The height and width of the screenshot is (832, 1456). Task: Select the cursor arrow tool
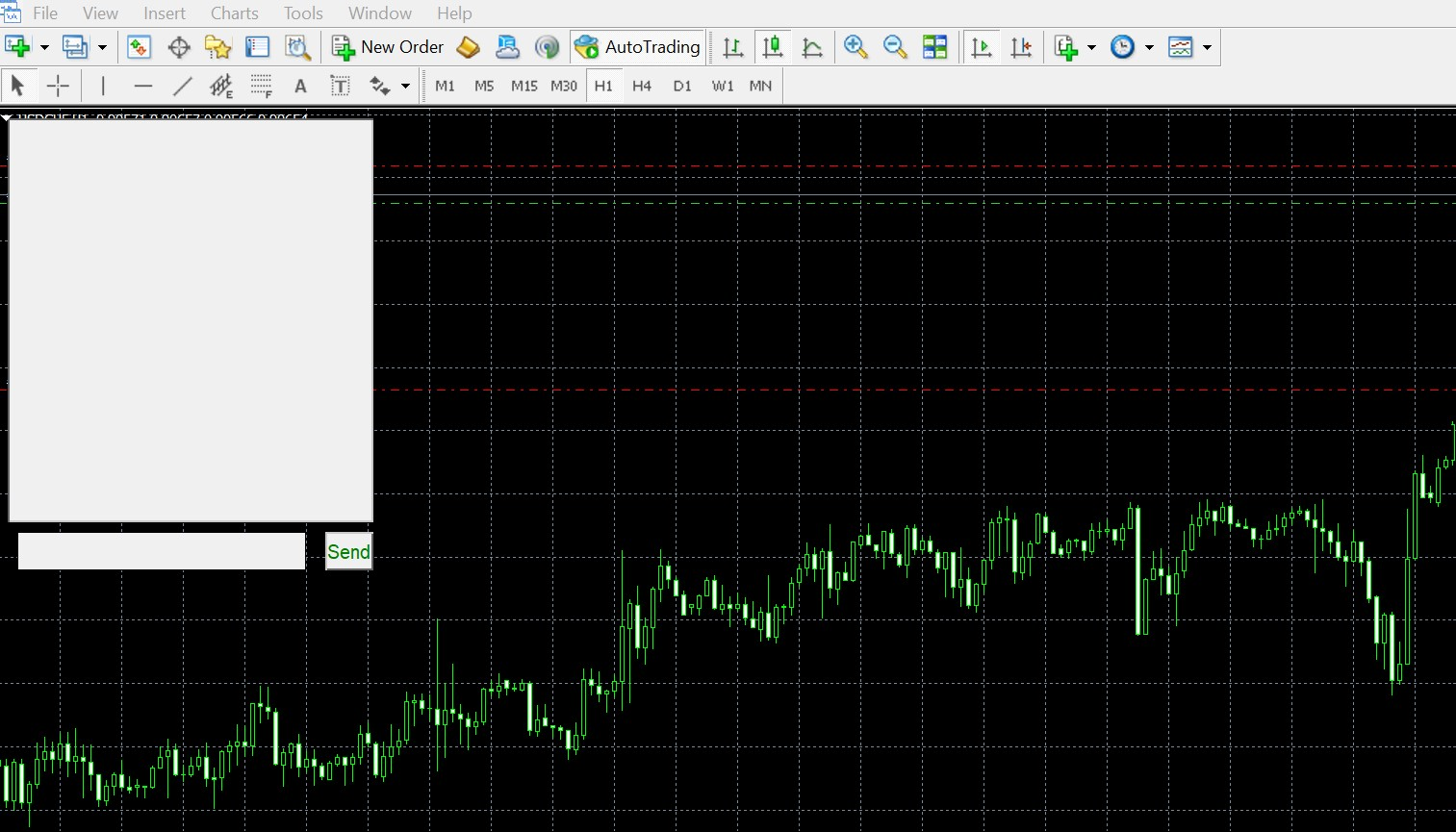(x=17, y=86)
